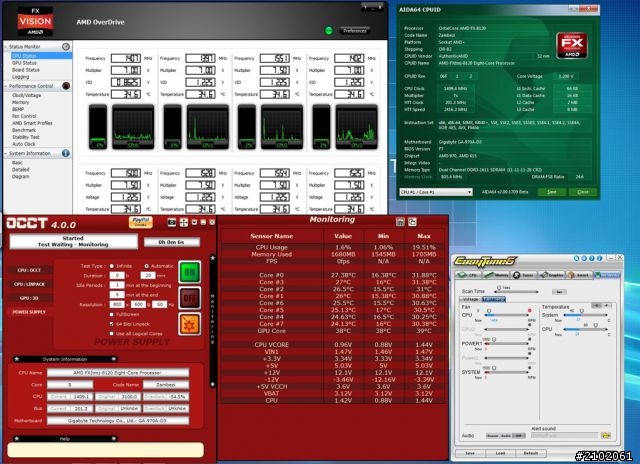This screenshot has width=640, height=464.
Task: Click the Status Monitor gauge icon in OverDrive
Action: click(66, 47)
